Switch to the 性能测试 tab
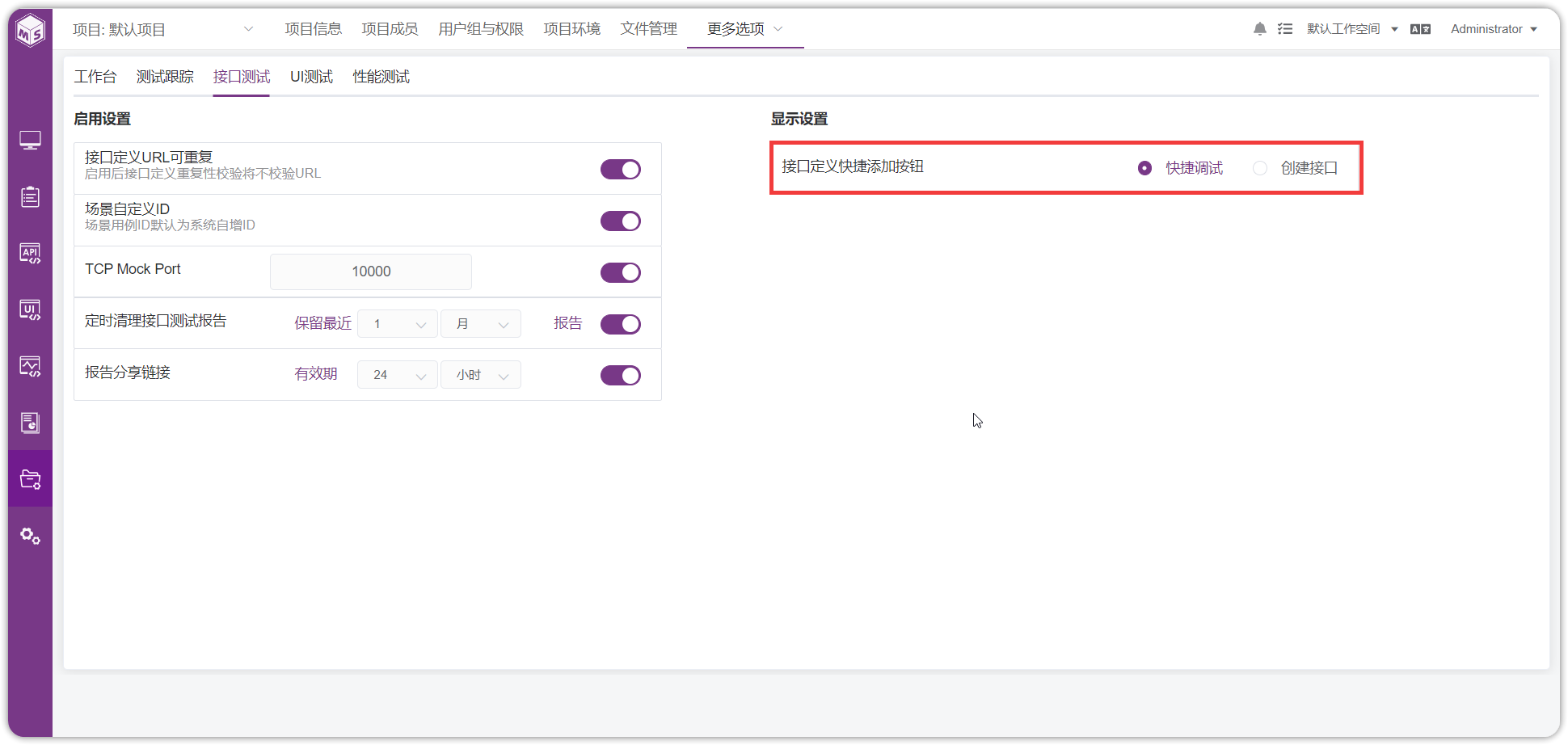 pyautogui.click(x=381, y=77)
